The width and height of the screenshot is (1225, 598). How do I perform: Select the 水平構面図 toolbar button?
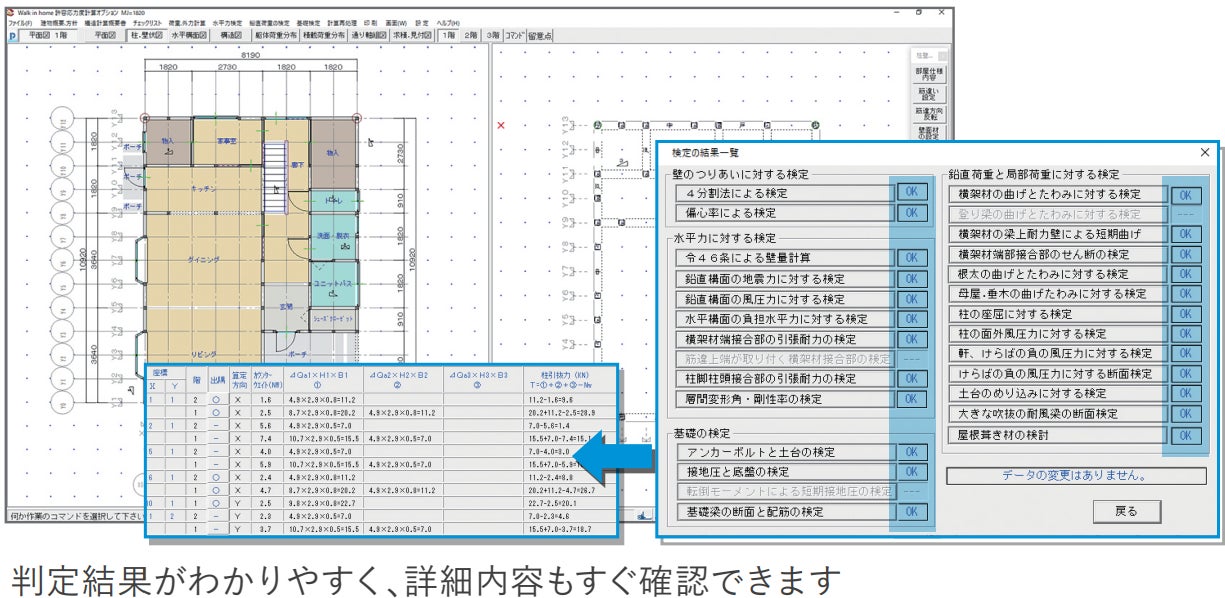(188, 36)
